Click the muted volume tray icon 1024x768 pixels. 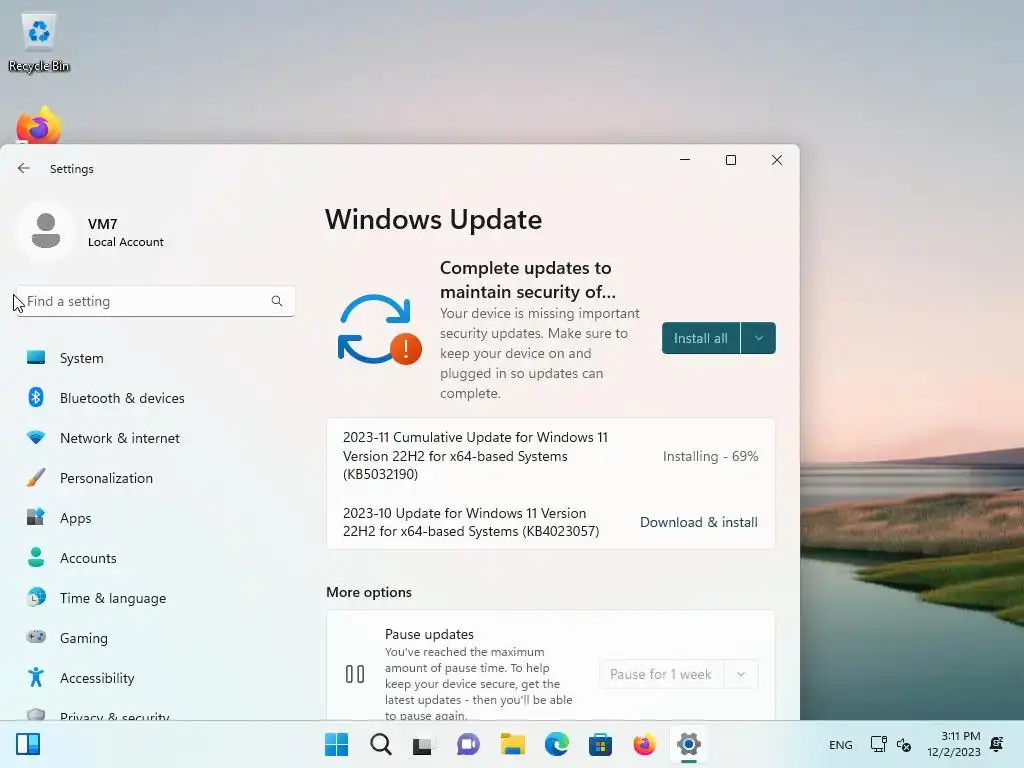[x=904, y=744]
